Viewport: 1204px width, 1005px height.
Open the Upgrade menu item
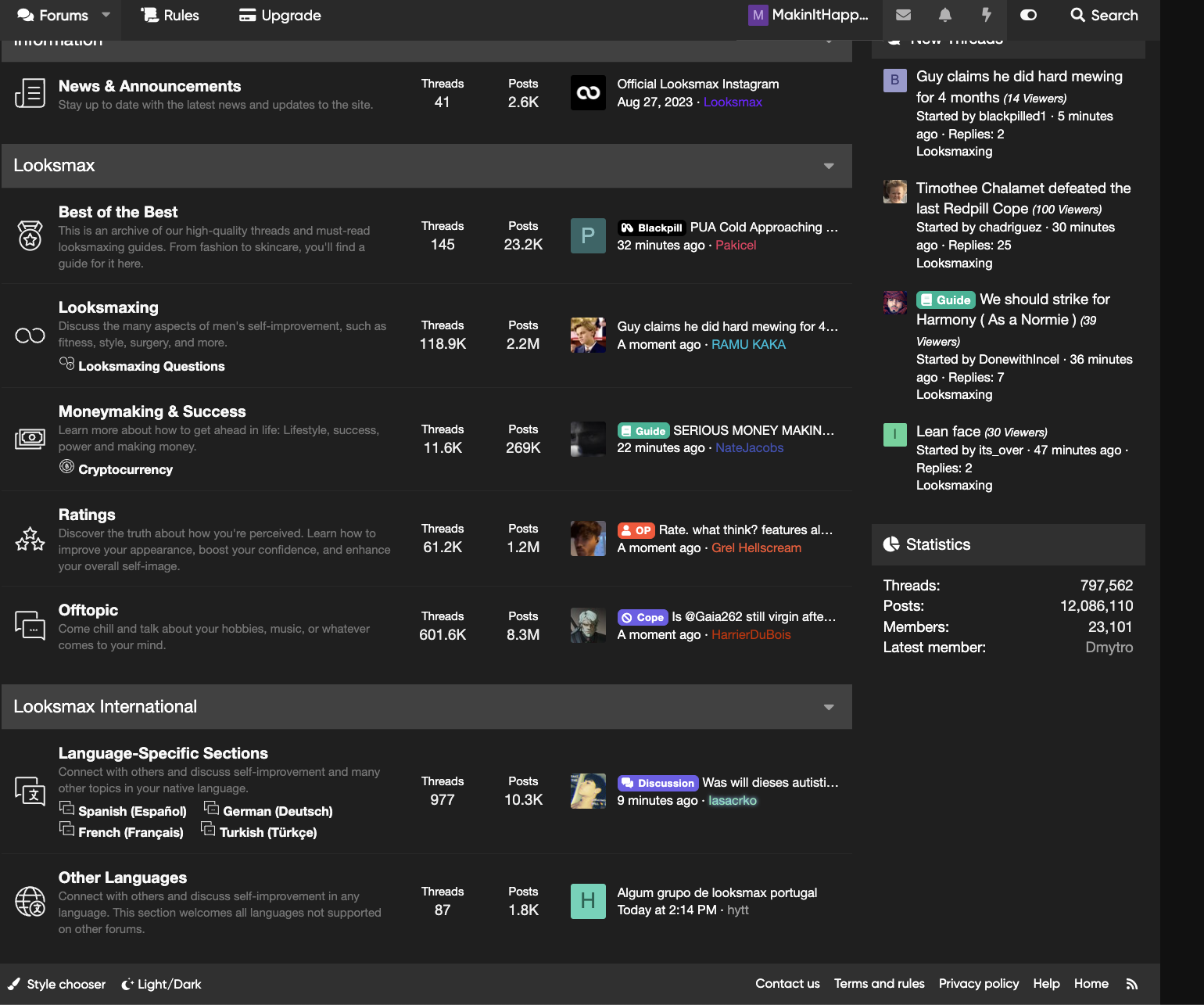click(x=280, y=15)
